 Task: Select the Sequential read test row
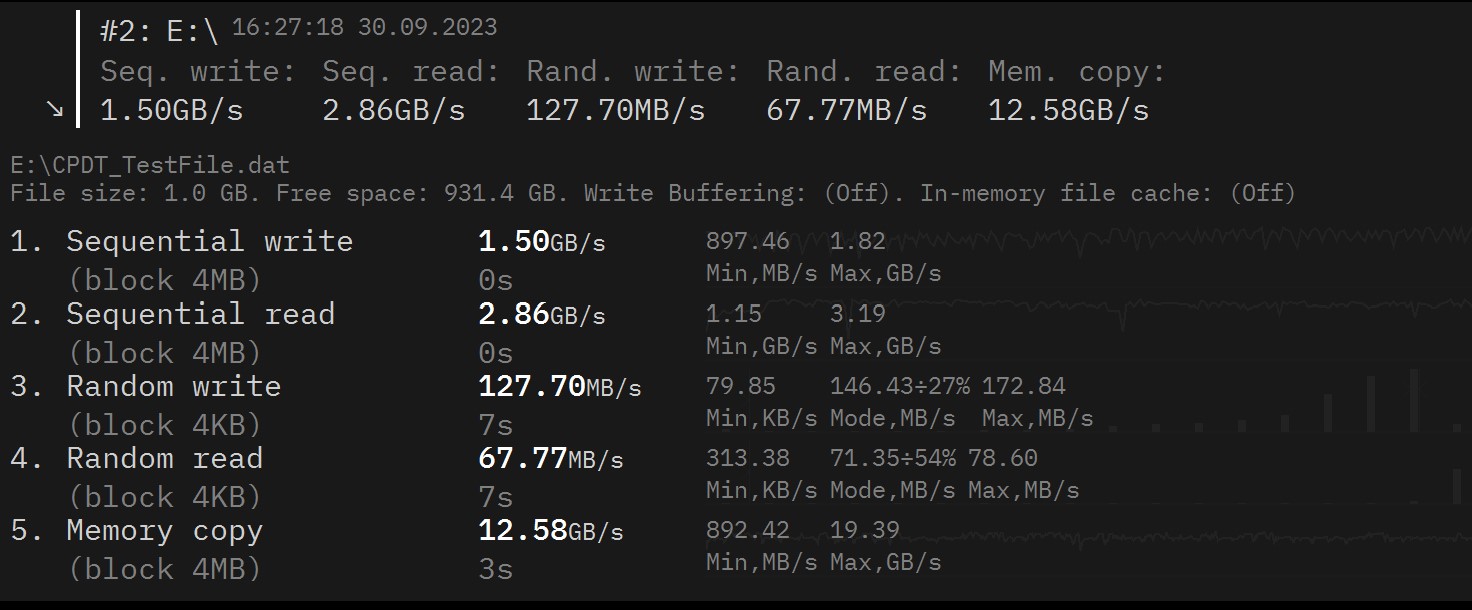pos(200,314)
